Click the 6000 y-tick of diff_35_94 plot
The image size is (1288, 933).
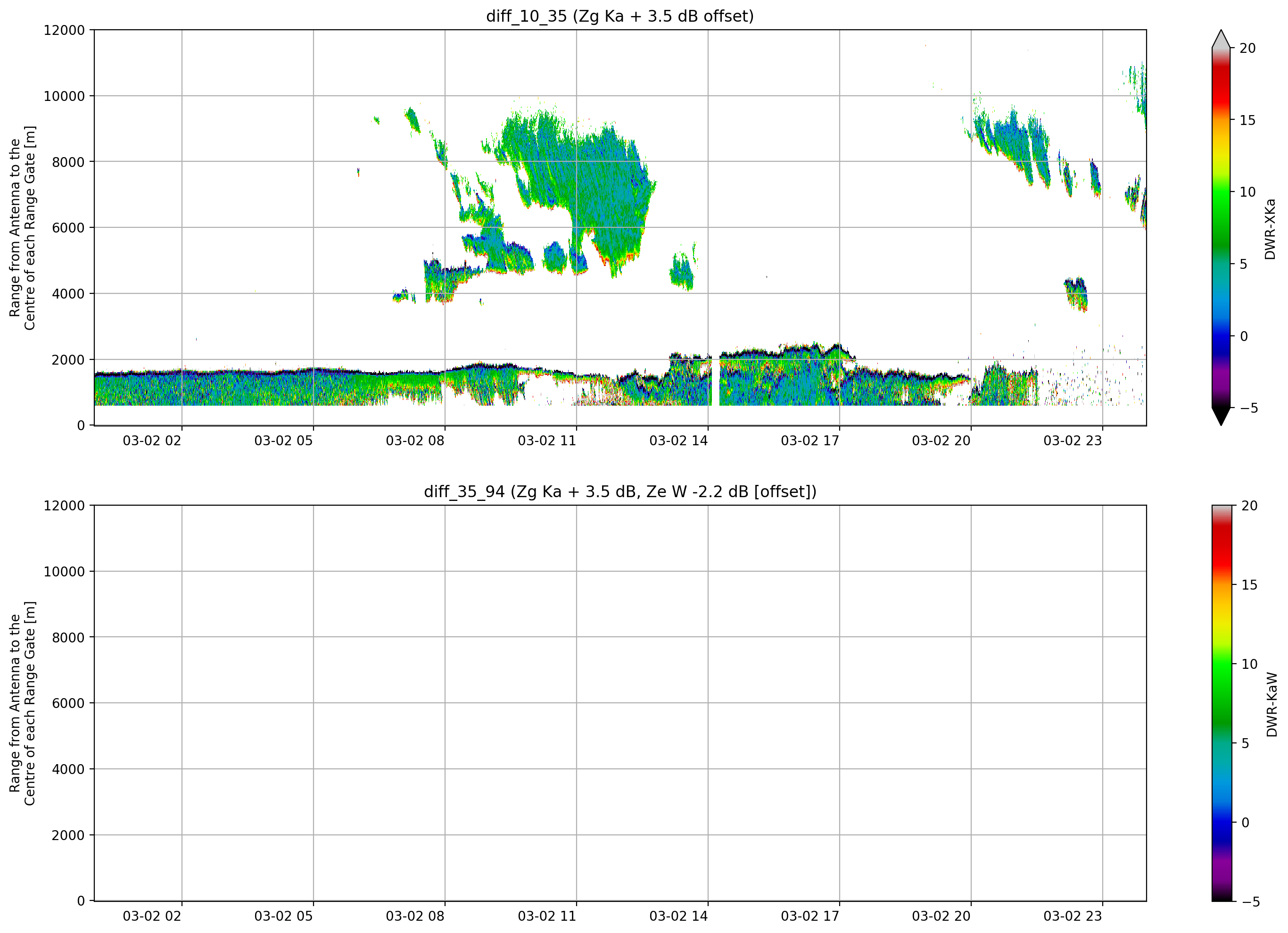[x=68, y=703]
